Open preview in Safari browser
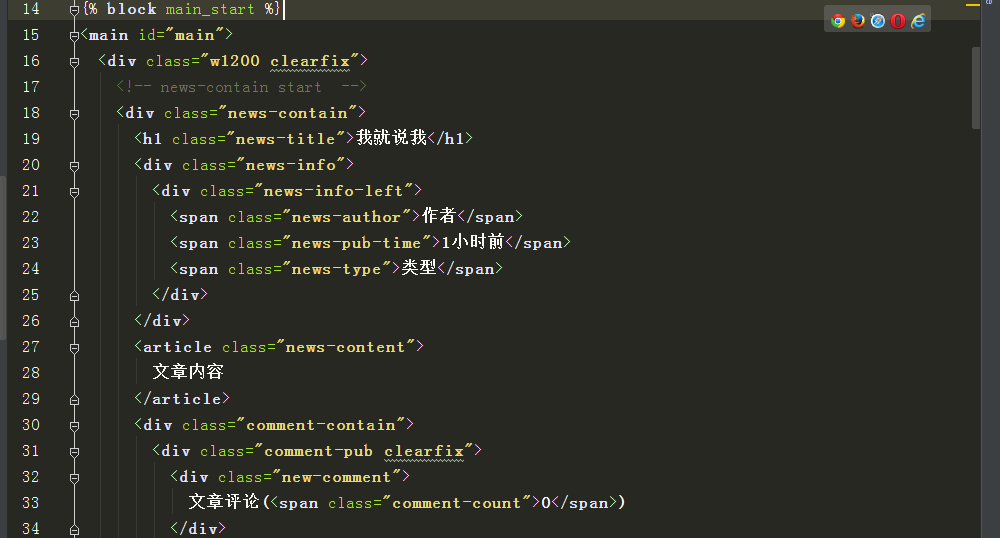Viewport: 1000px width, 538px height. (878, 21)
